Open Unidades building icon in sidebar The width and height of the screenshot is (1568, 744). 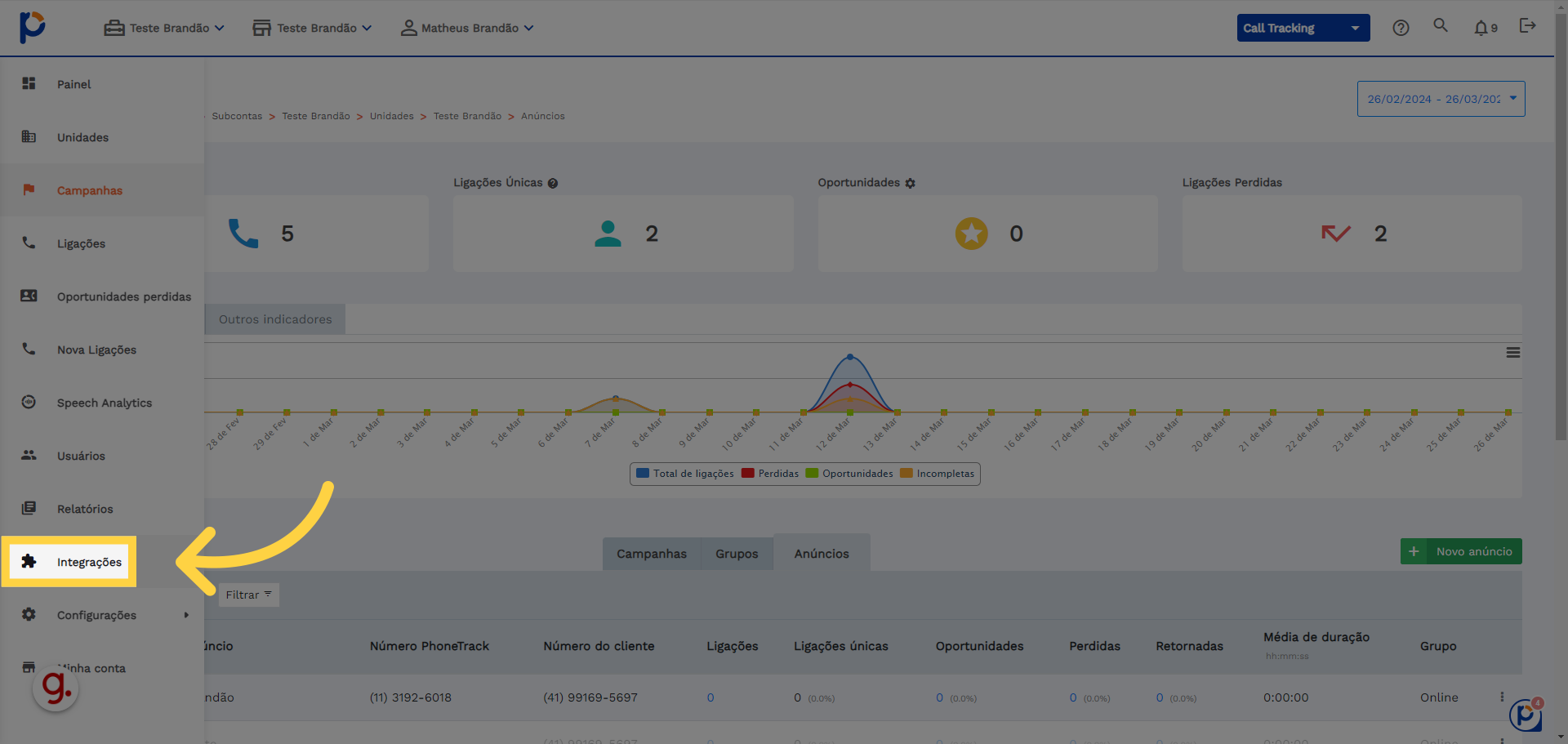pos(29,136)
